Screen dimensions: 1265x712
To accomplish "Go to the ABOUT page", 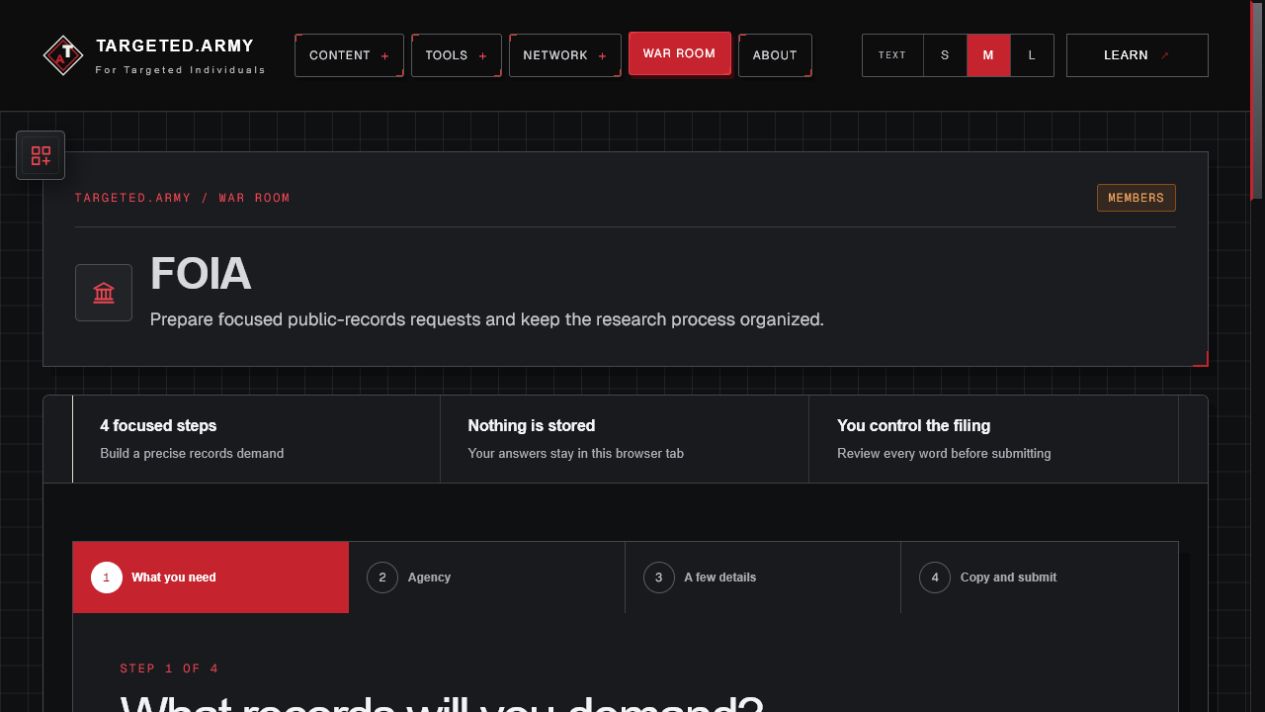I will click(x=775, y=55).
